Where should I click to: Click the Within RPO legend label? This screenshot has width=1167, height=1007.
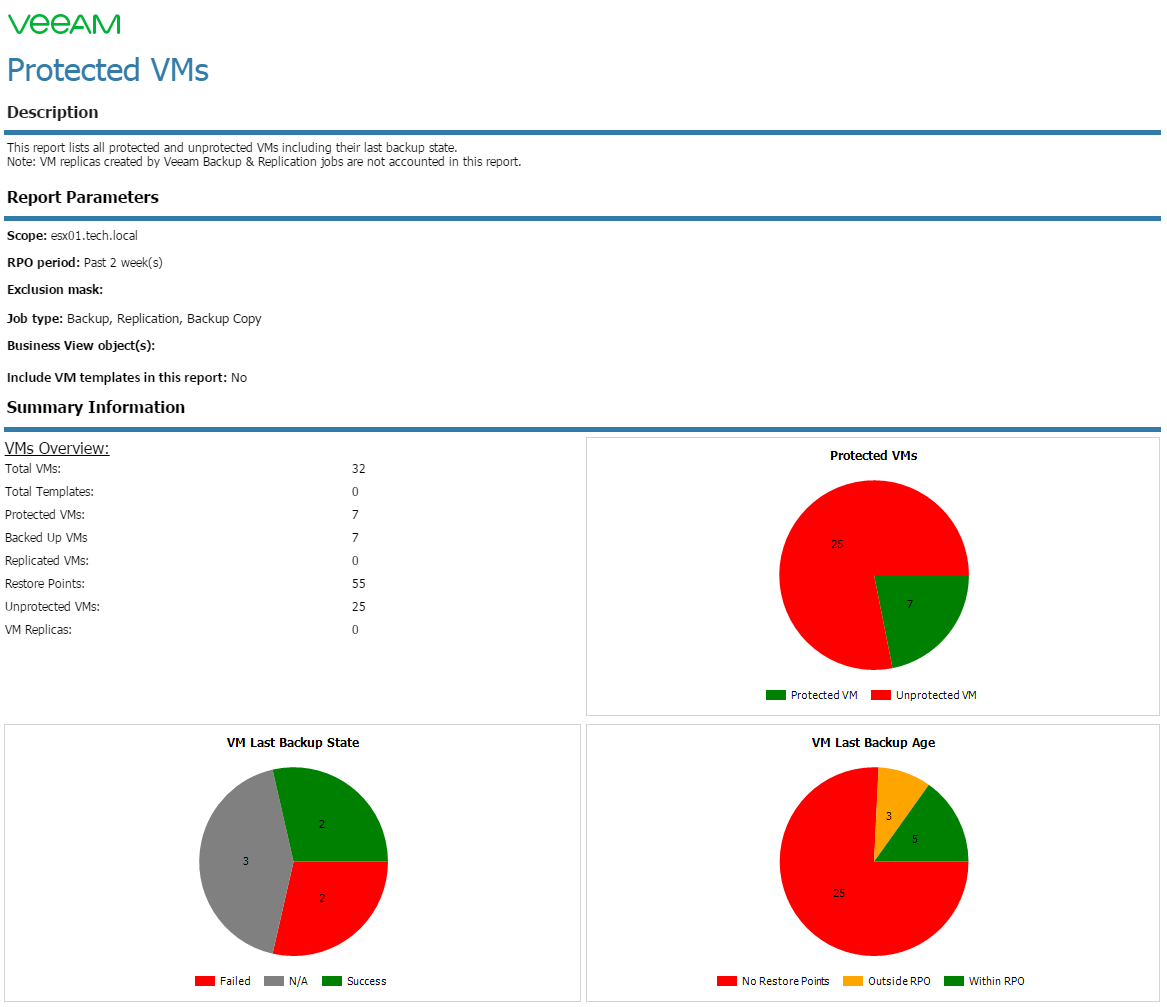tap(997, 981)
